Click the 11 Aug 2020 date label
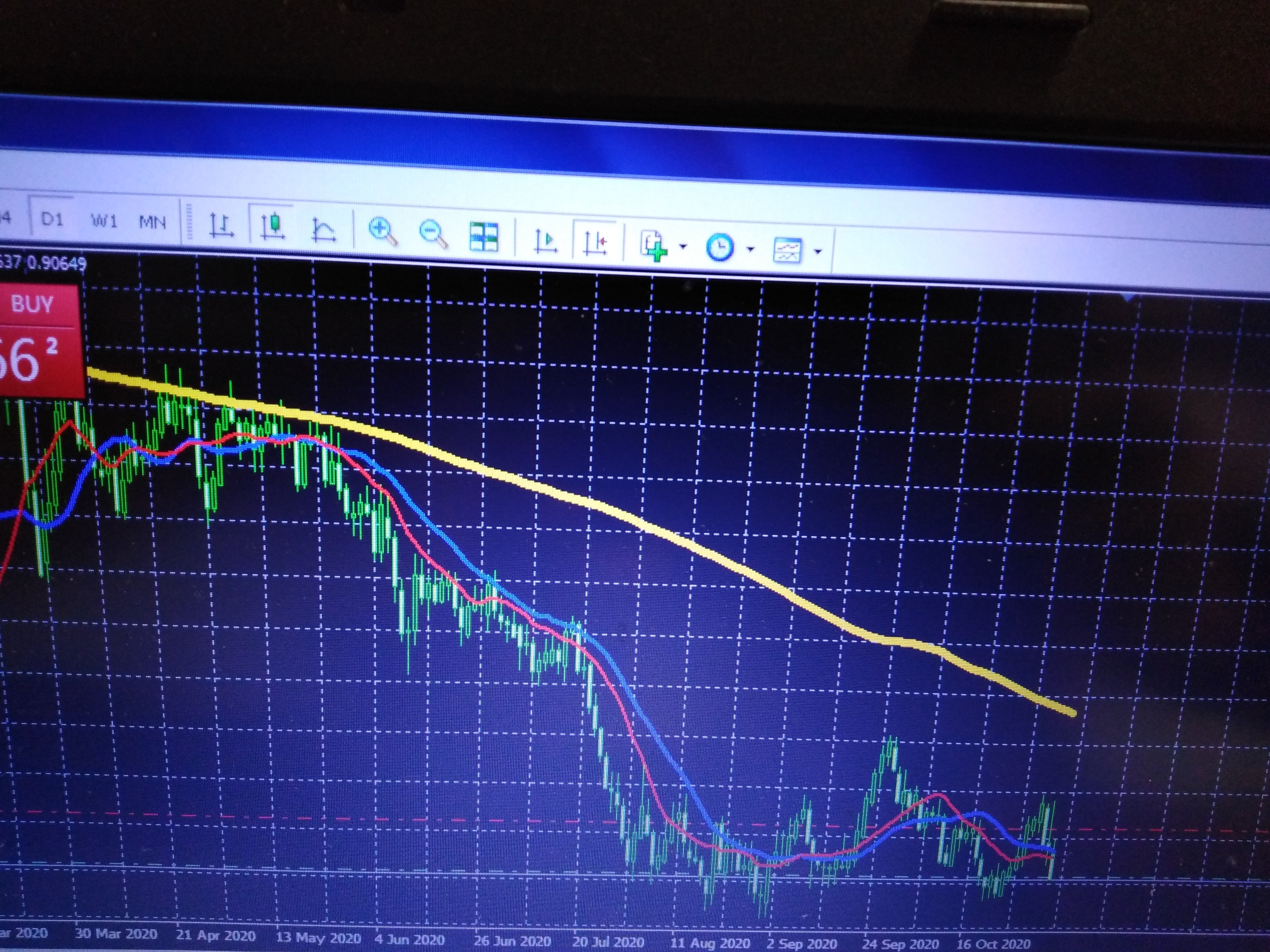Screen dimensions: 1270x952 point(710,943)
